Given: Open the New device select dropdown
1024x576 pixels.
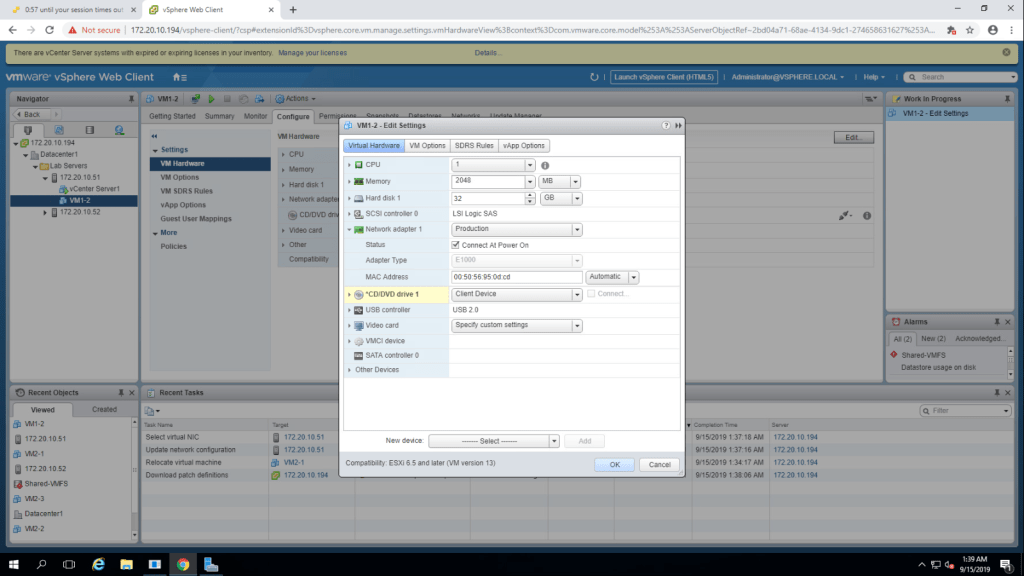Looking at the screenshot, I should (554, 441).
